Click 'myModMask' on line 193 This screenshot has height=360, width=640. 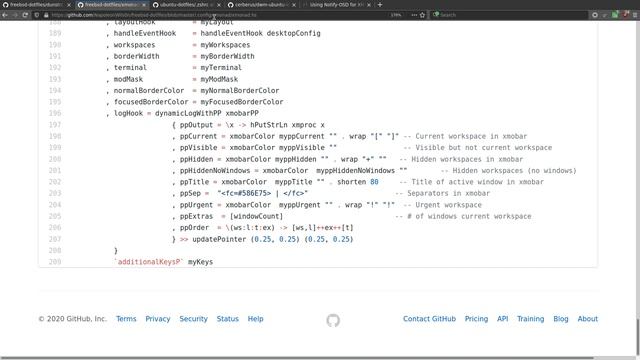(x=219, y=79)
